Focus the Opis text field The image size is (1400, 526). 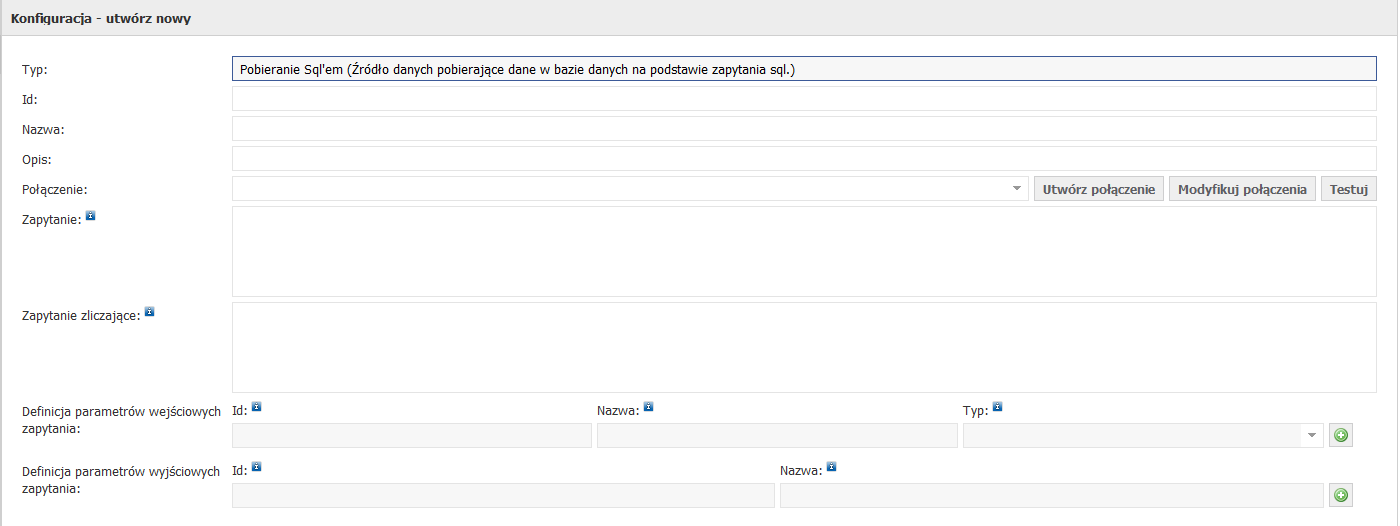pos(804,159)
